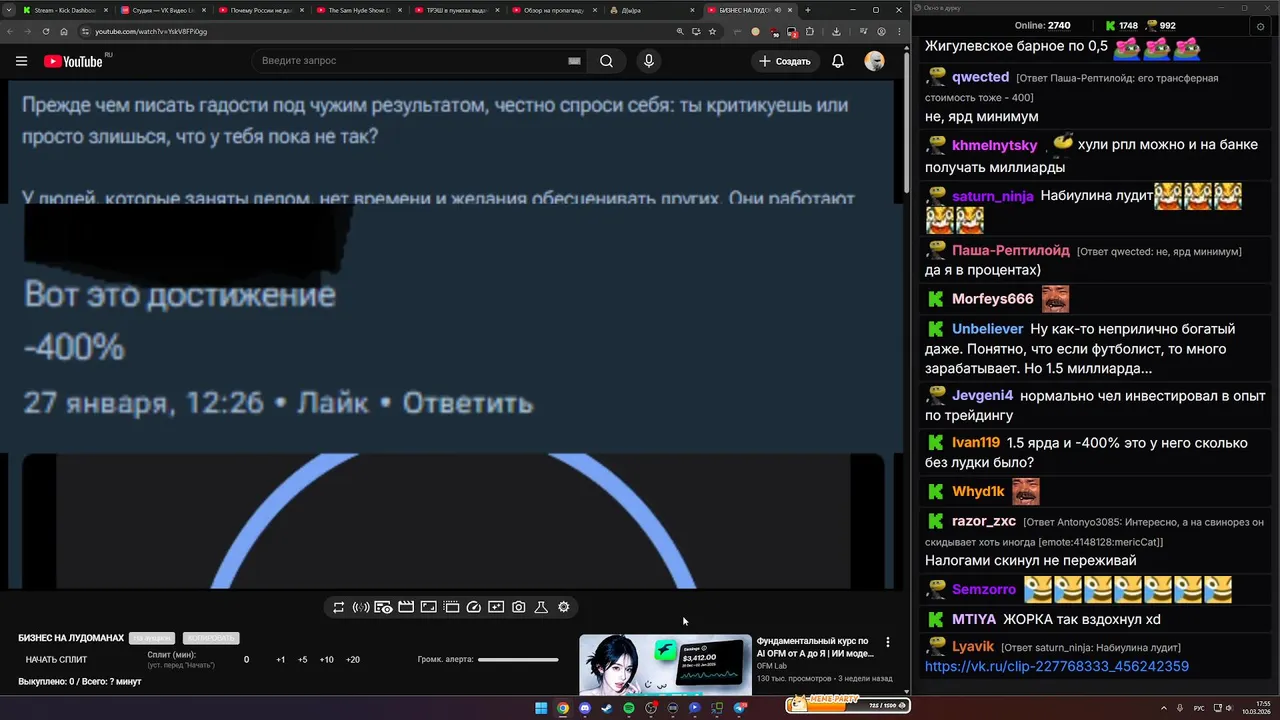Open the on-screen keyboard icon in search box
The image size is (1280, 720).
[574, 61]
